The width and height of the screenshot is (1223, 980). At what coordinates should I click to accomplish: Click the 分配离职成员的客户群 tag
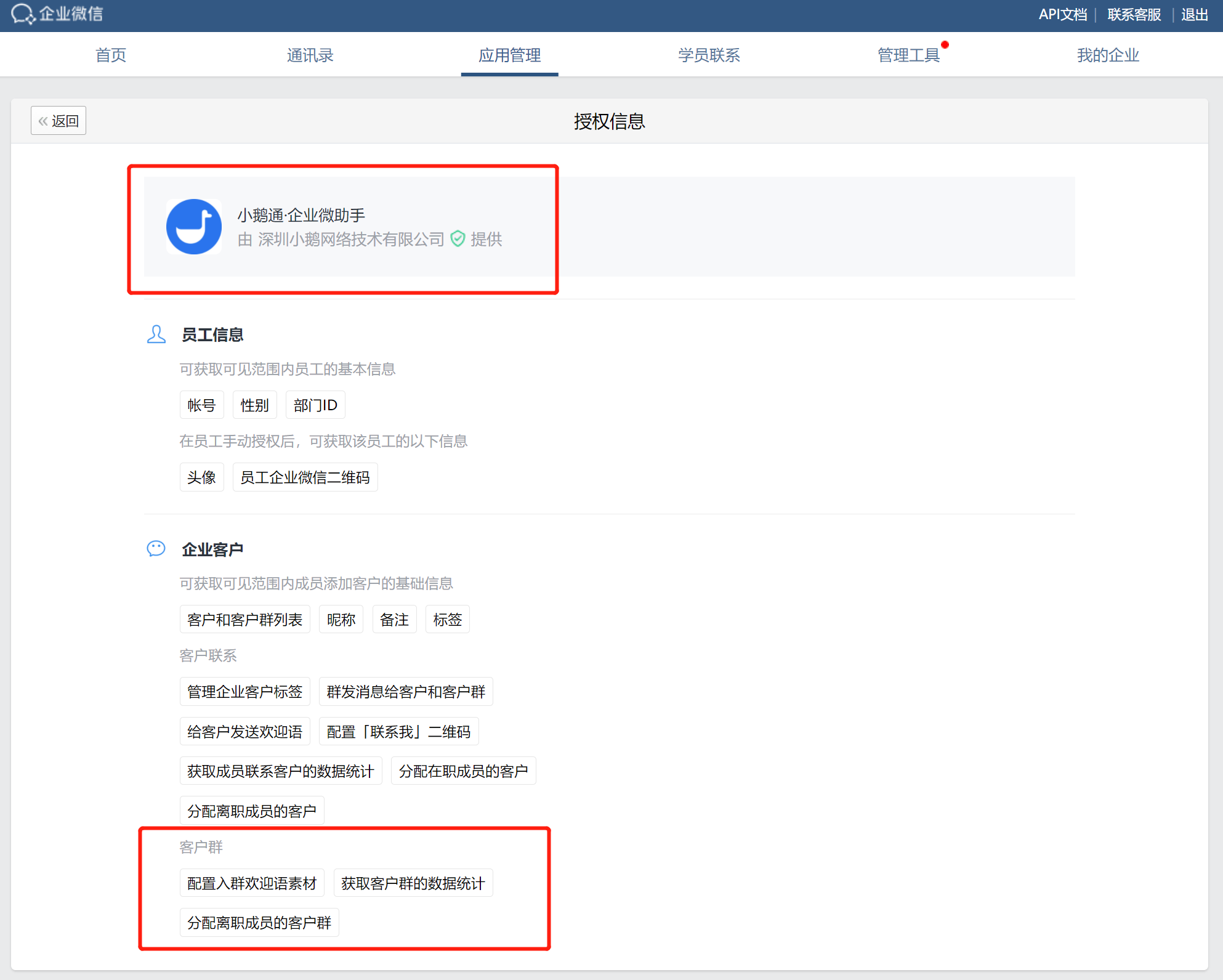tap(259, 922)
